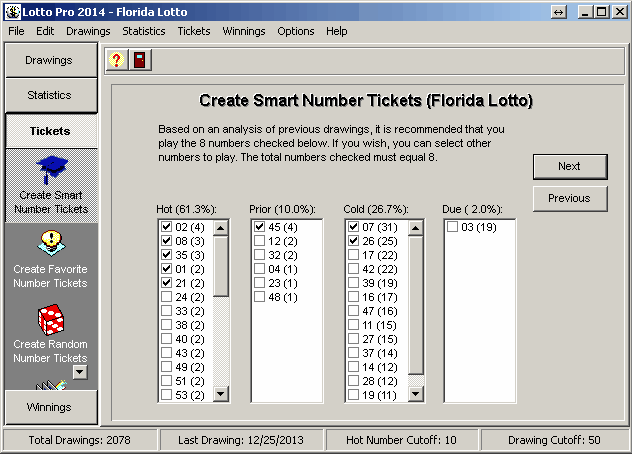Uncheck hot number 02 (4)
This screenshot has width=632, height=454.
(166, 227)
